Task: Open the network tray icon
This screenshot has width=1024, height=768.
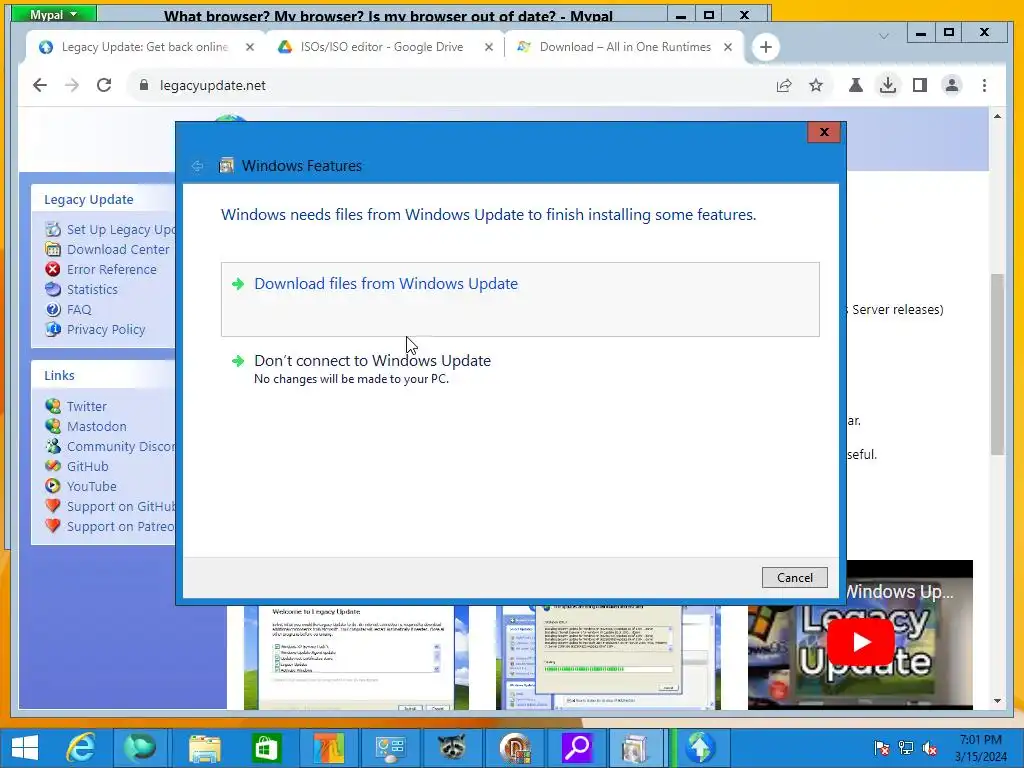Action: point(906,748)
